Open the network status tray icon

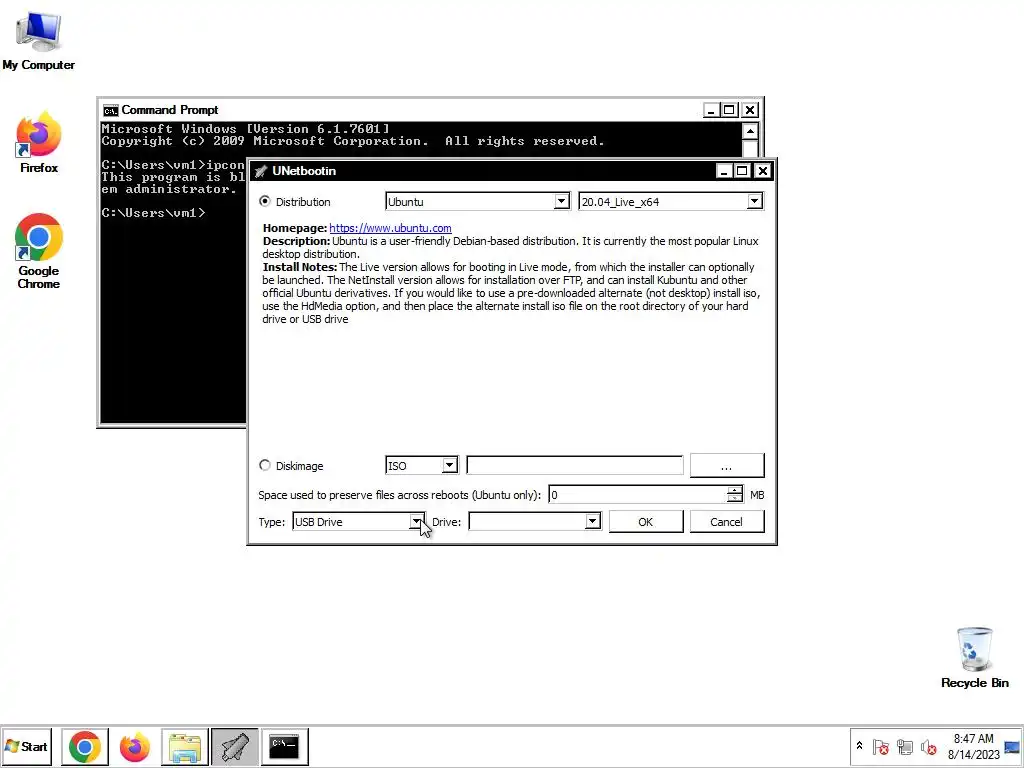point(904,746)
